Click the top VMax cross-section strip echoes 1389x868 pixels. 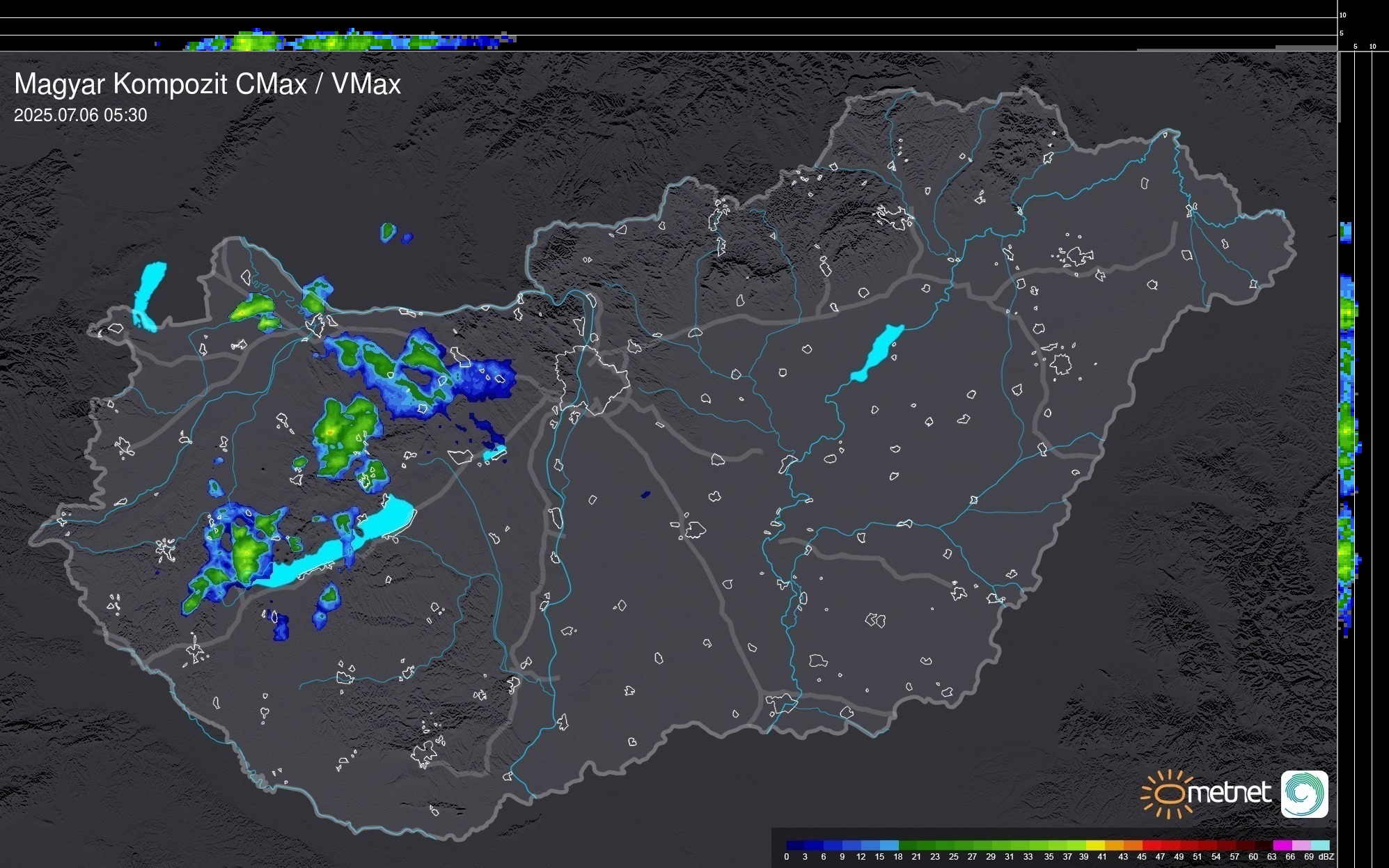tap(334, 41)
